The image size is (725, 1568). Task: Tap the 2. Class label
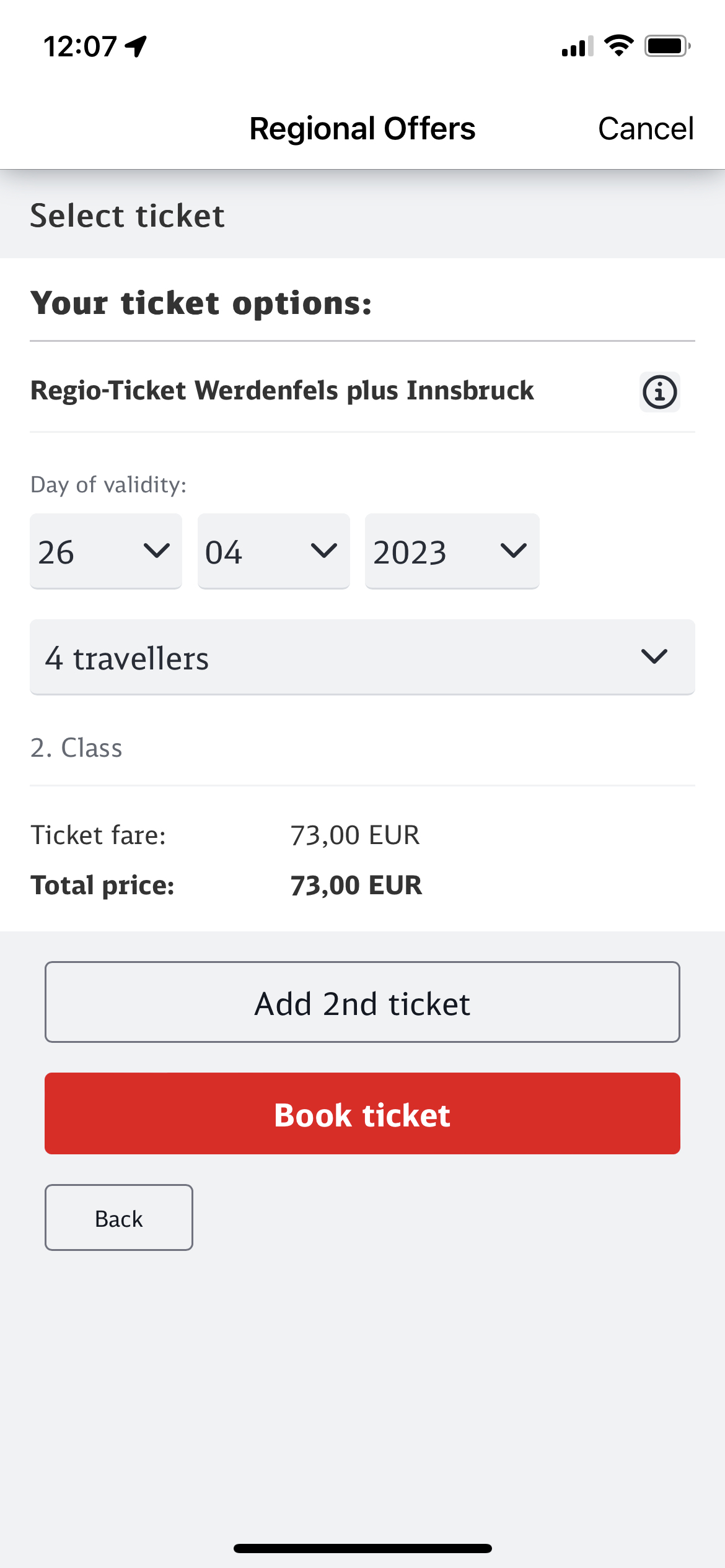pyautogui.click(x=76, y=748)
